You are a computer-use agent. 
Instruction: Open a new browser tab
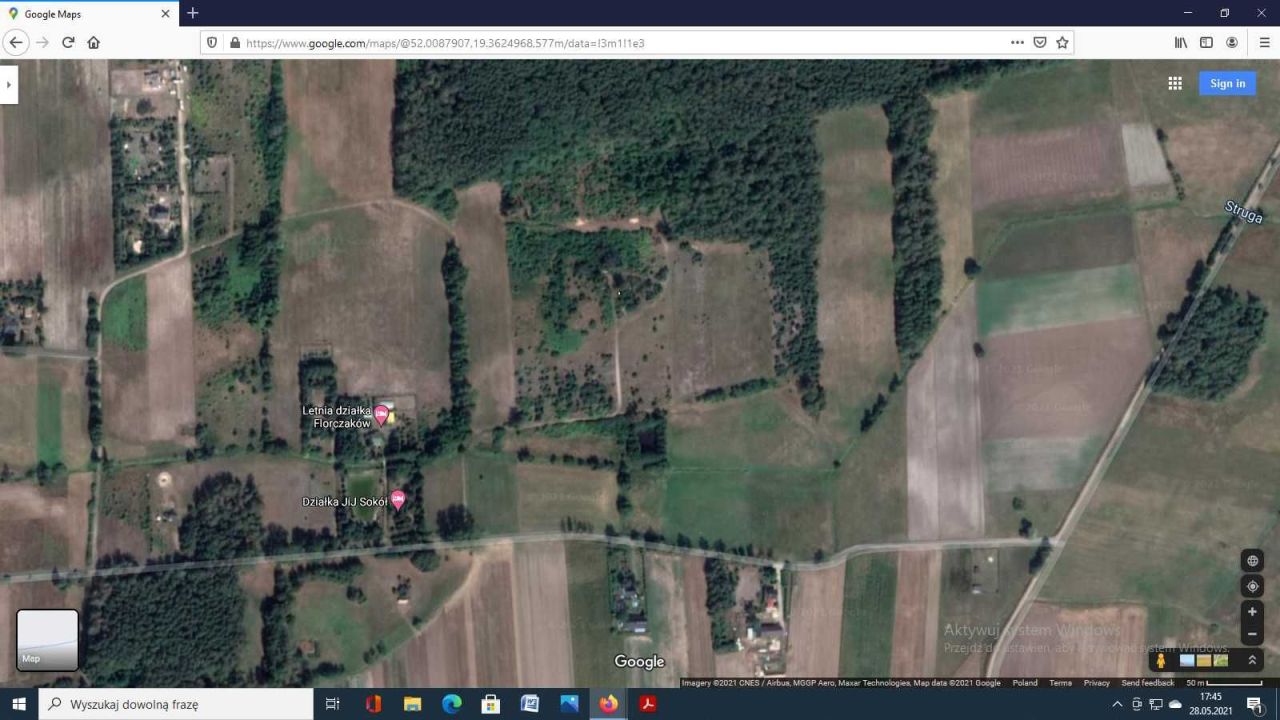click(192, 14)
